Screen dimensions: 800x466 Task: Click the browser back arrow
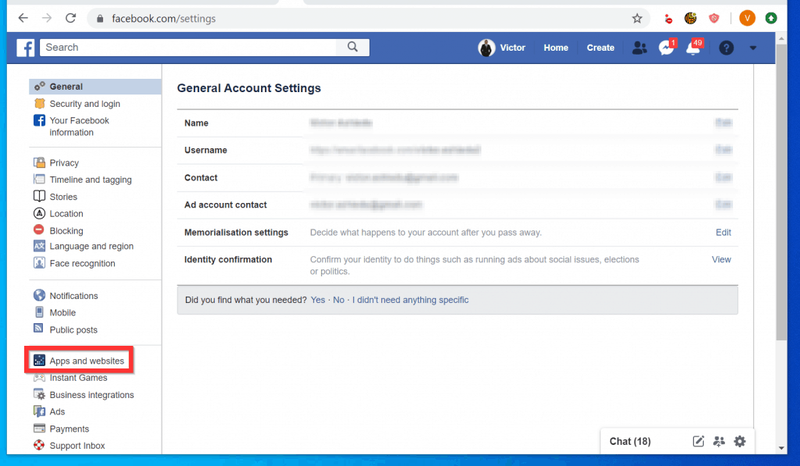tap(23, 18)
